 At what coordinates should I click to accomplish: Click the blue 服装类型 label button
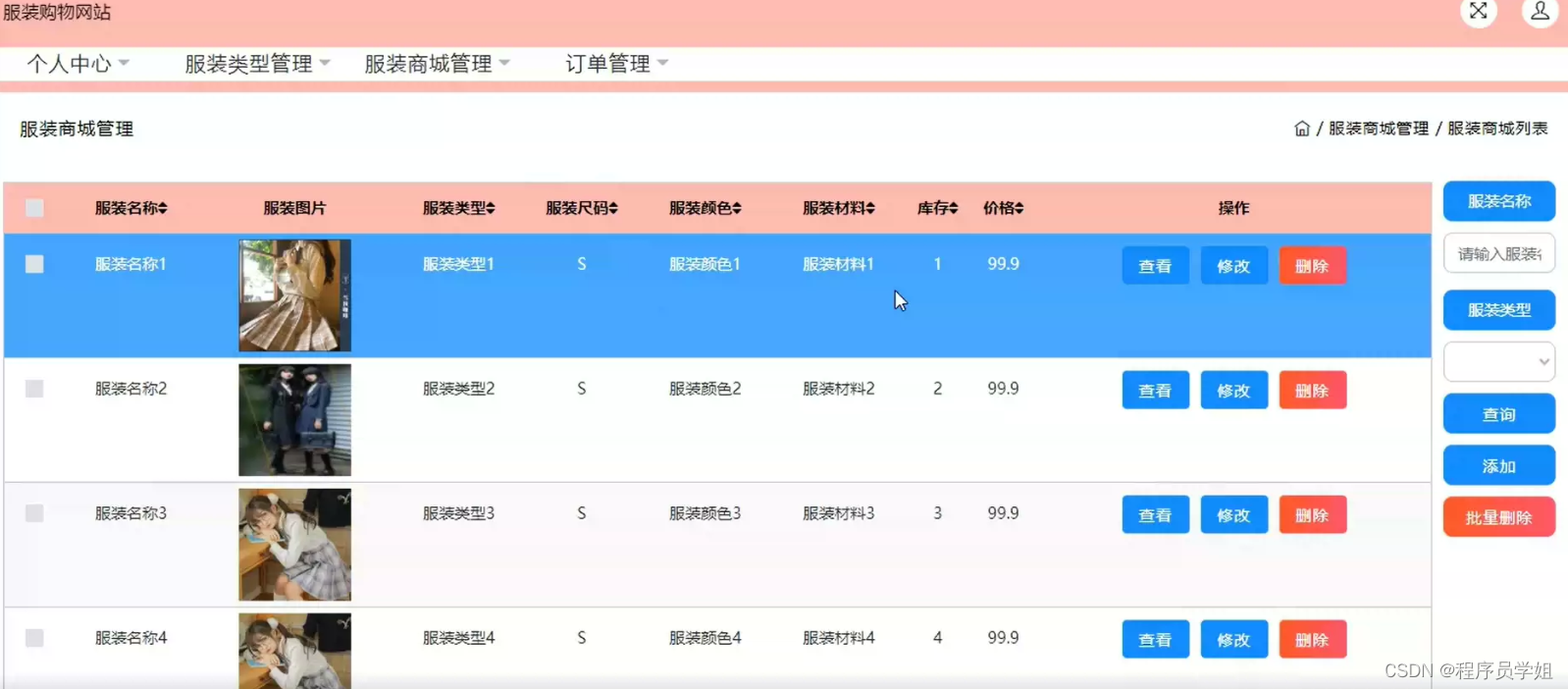[1498, 310]
